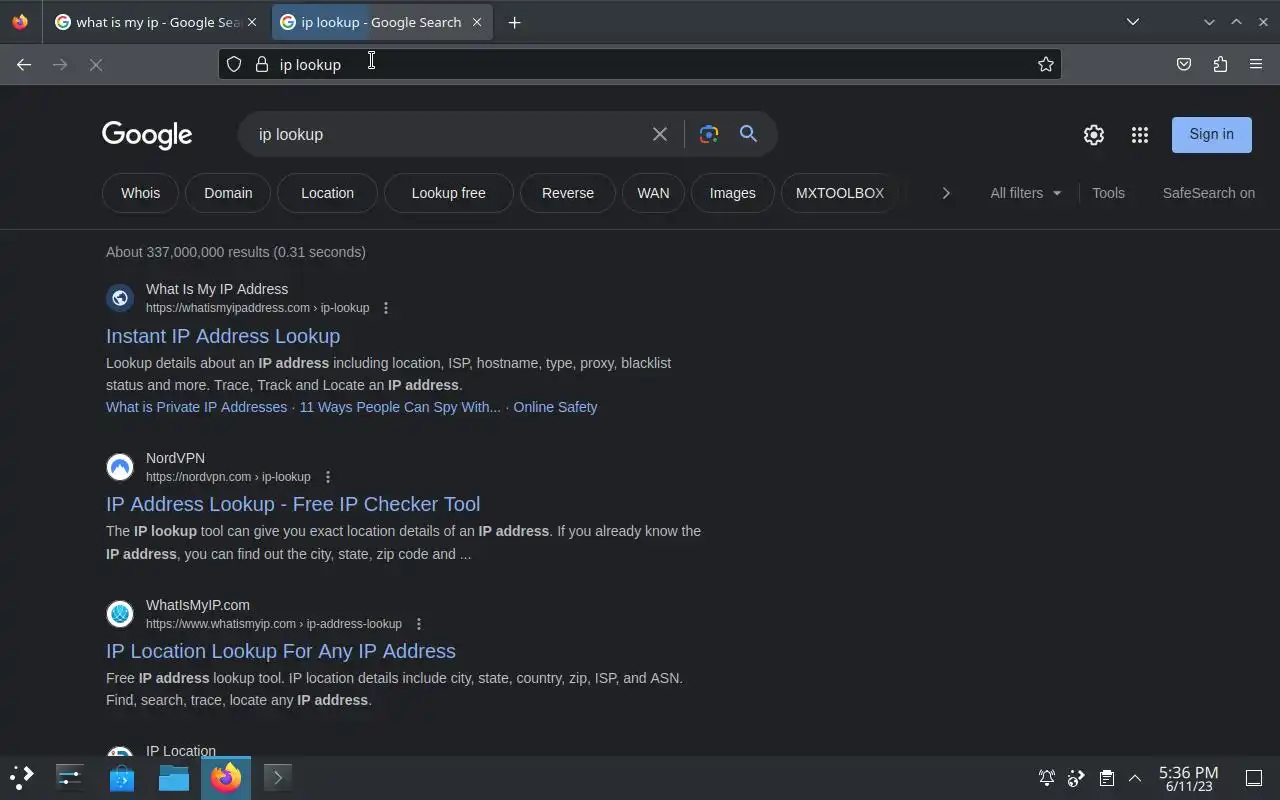Open '11 Ways People Can Spy With...' sitelink

(400, 407)
